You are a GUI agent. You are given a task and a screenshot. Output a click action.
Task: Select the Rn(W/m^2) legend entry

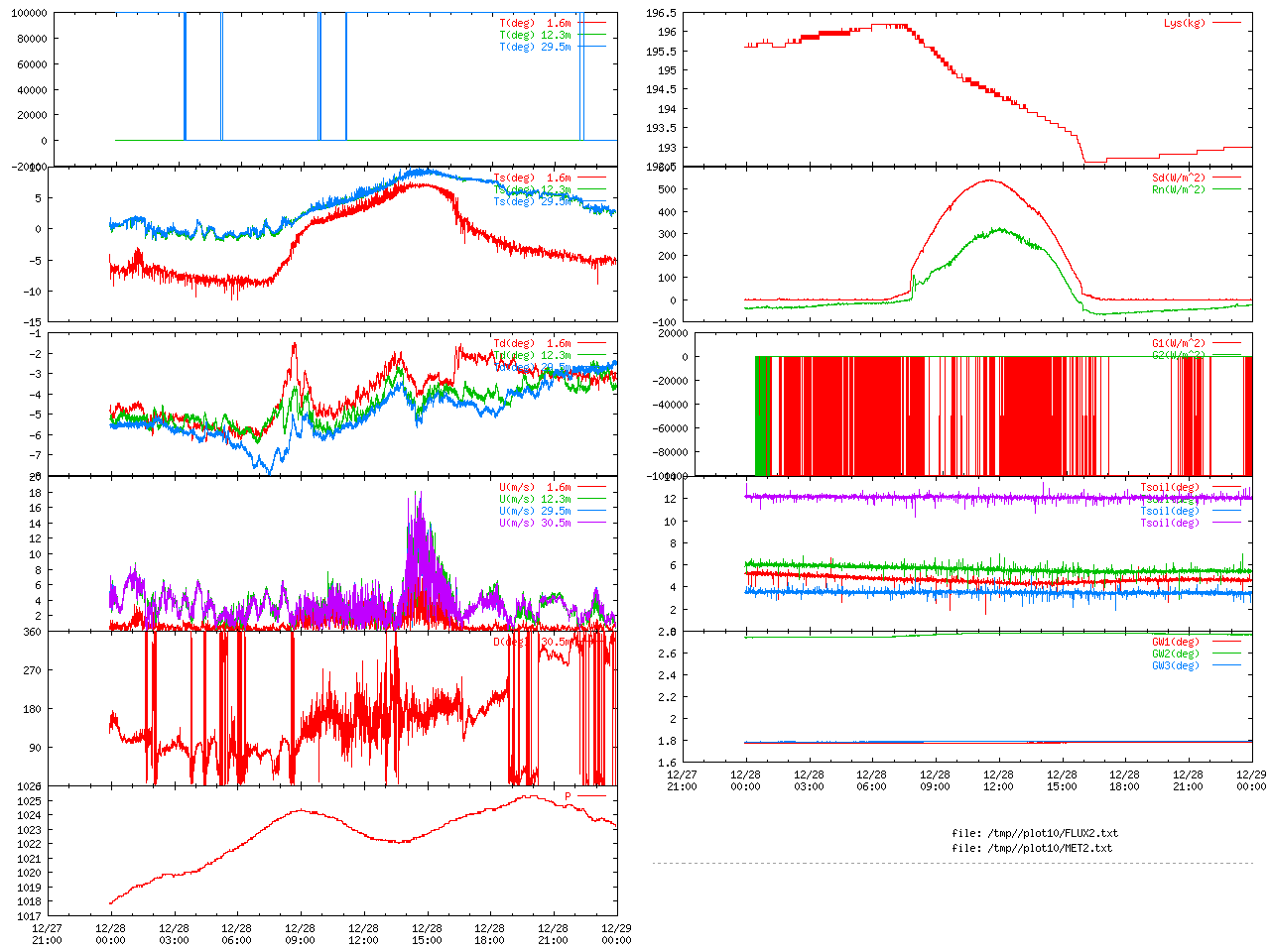[1178, 189]
